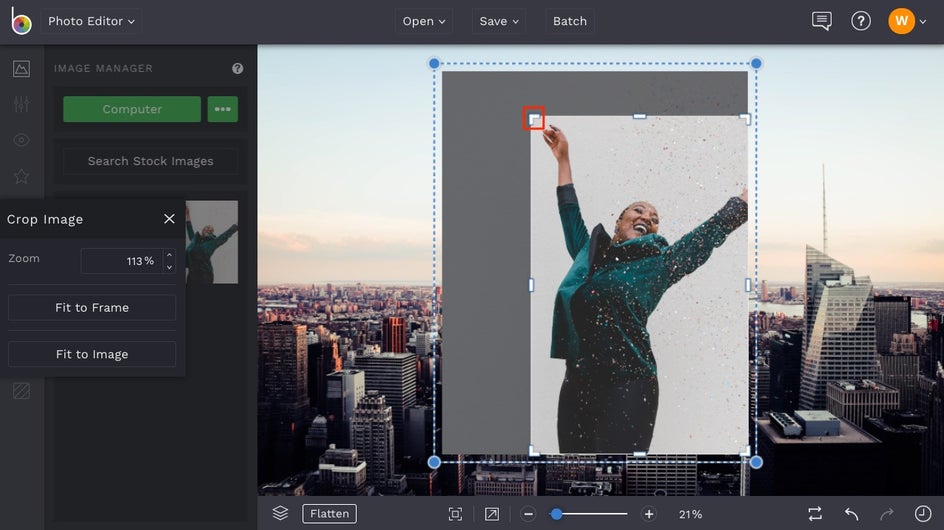Click the zoom in plus button
This screenshot has width=944, height=530.
tap(649, 514)
